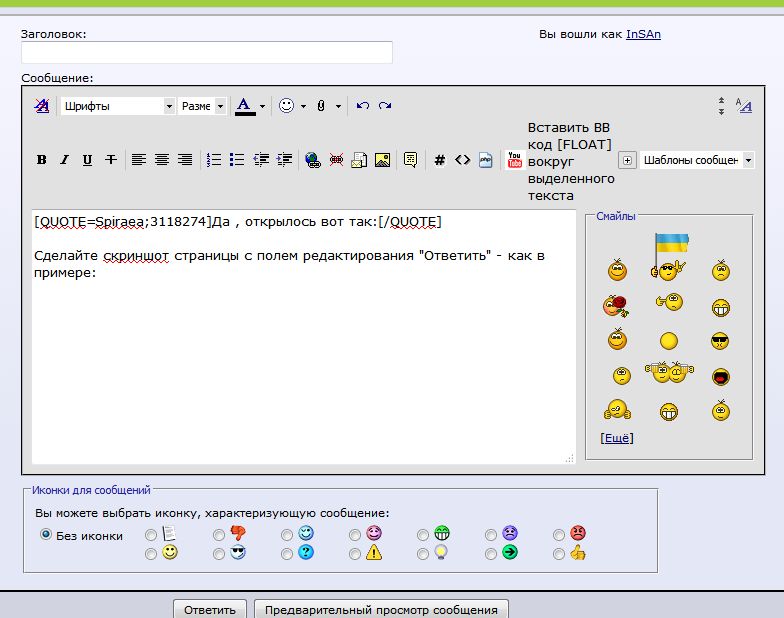The height and width of the screenshot is (618, 784).
Task: Select the 'Без иконки' radio button
Action: (46, 534)
